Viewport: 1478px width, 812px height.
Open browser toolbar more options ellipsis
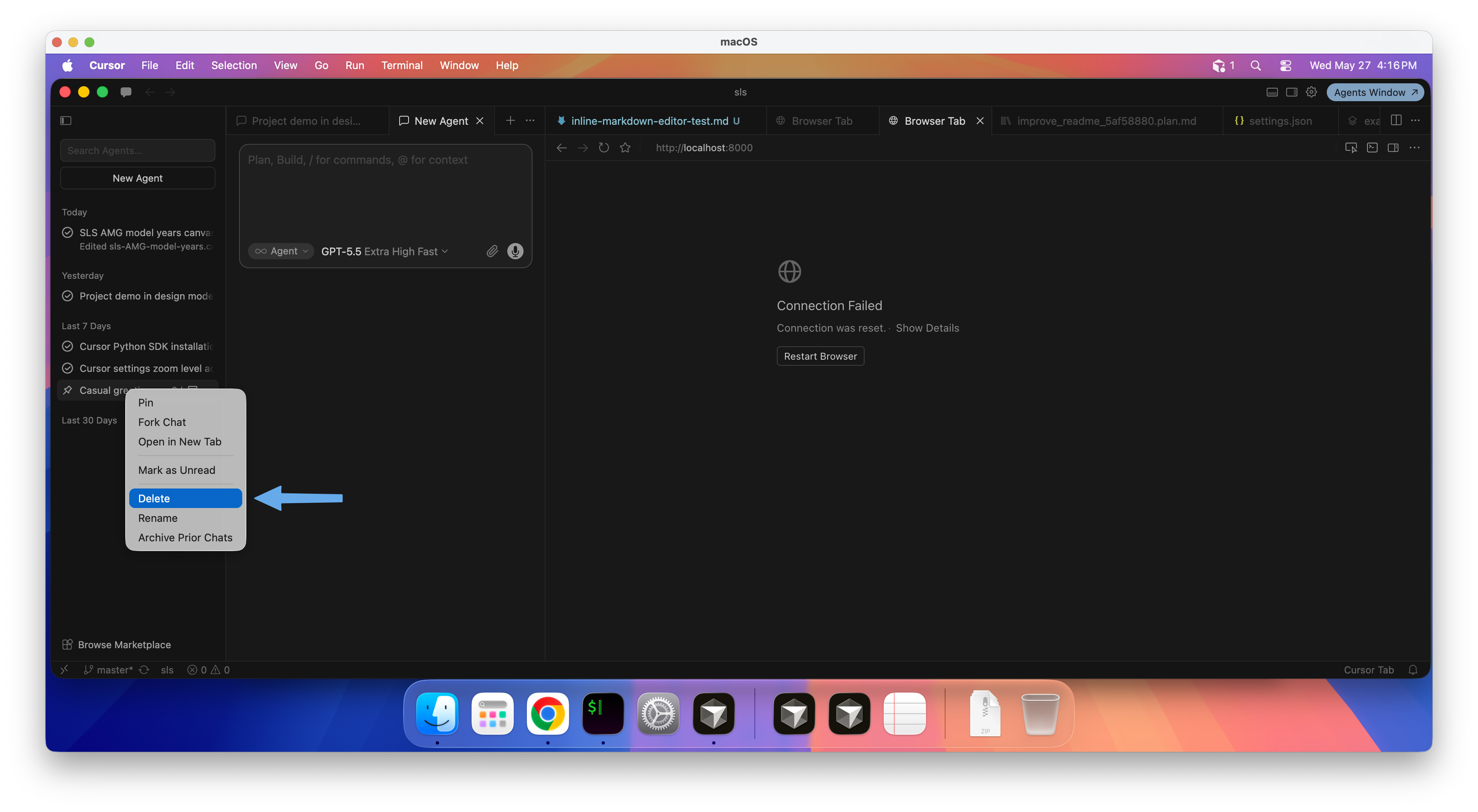(1414, 148)
